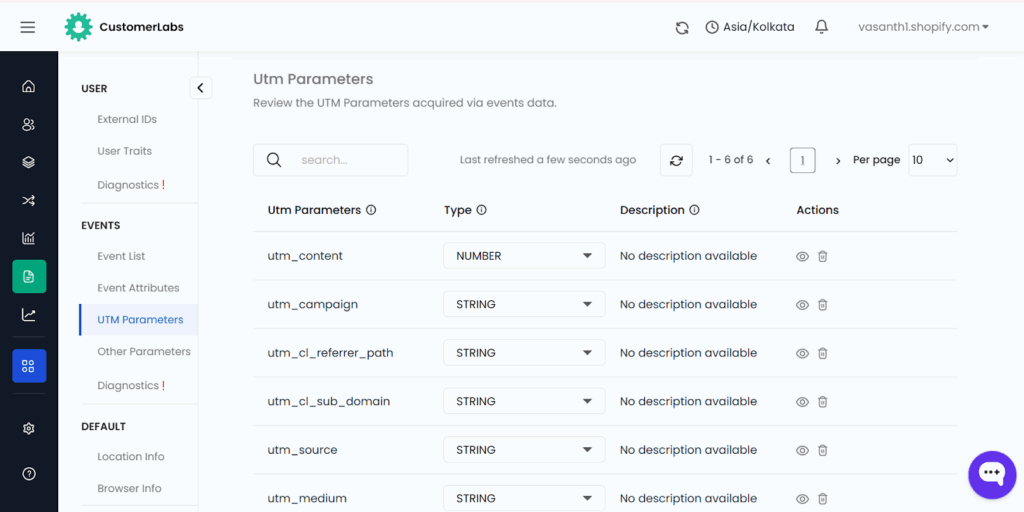The height and width of the screenshot is (512, 1024).
Task: Open the help question mark icon
Action: coord(29,474)
